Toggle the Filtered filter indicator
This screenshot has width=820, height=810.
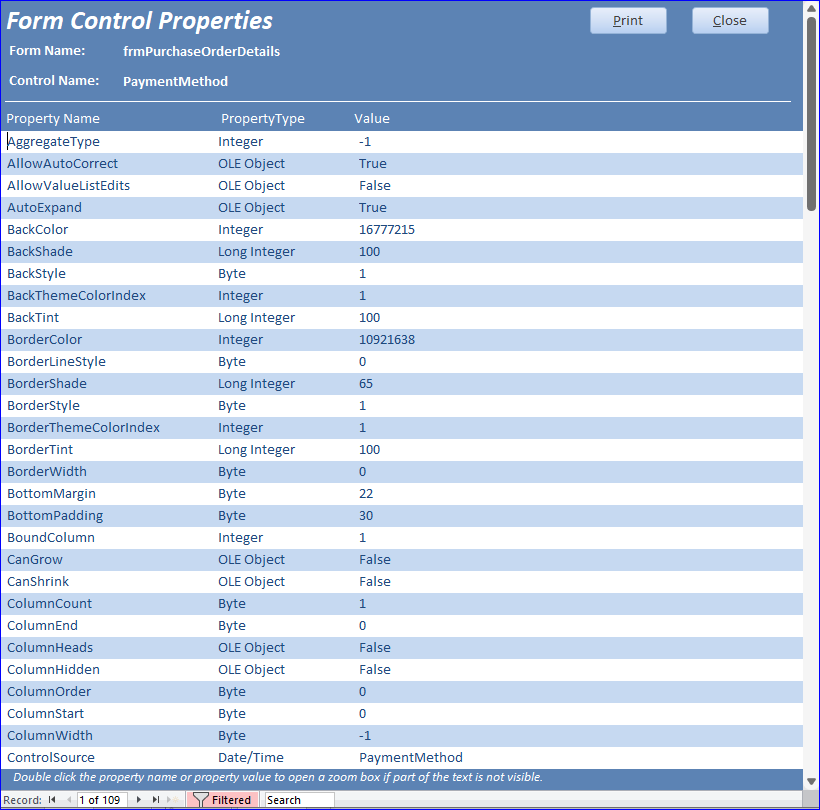pyautogui.click(x=222, y=800)
